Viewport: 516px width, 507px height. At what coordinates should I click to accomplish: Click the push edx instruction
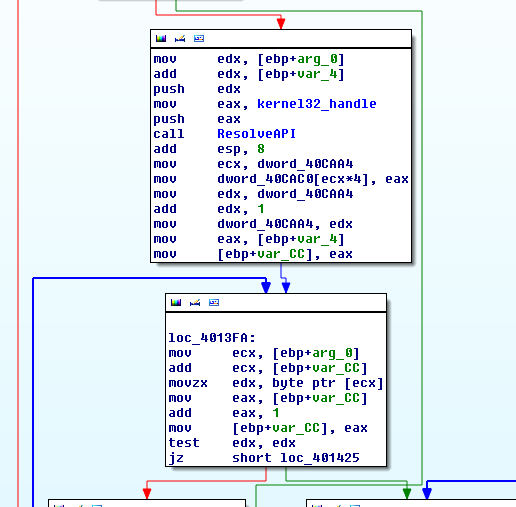click(197, 89)
